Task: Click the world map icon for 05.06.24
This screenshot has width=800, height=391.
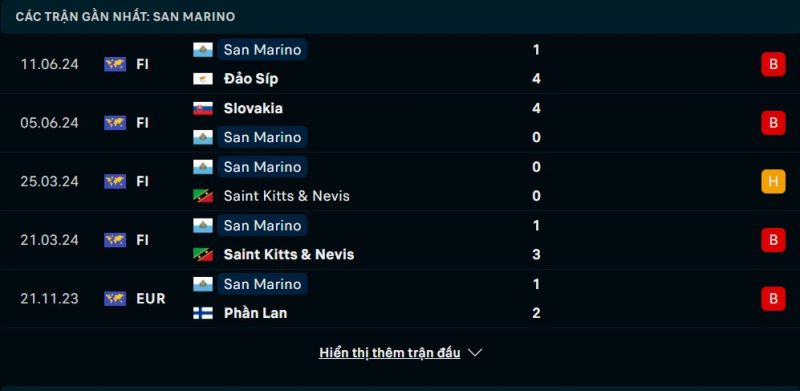Action: click(x=115, y=123)
